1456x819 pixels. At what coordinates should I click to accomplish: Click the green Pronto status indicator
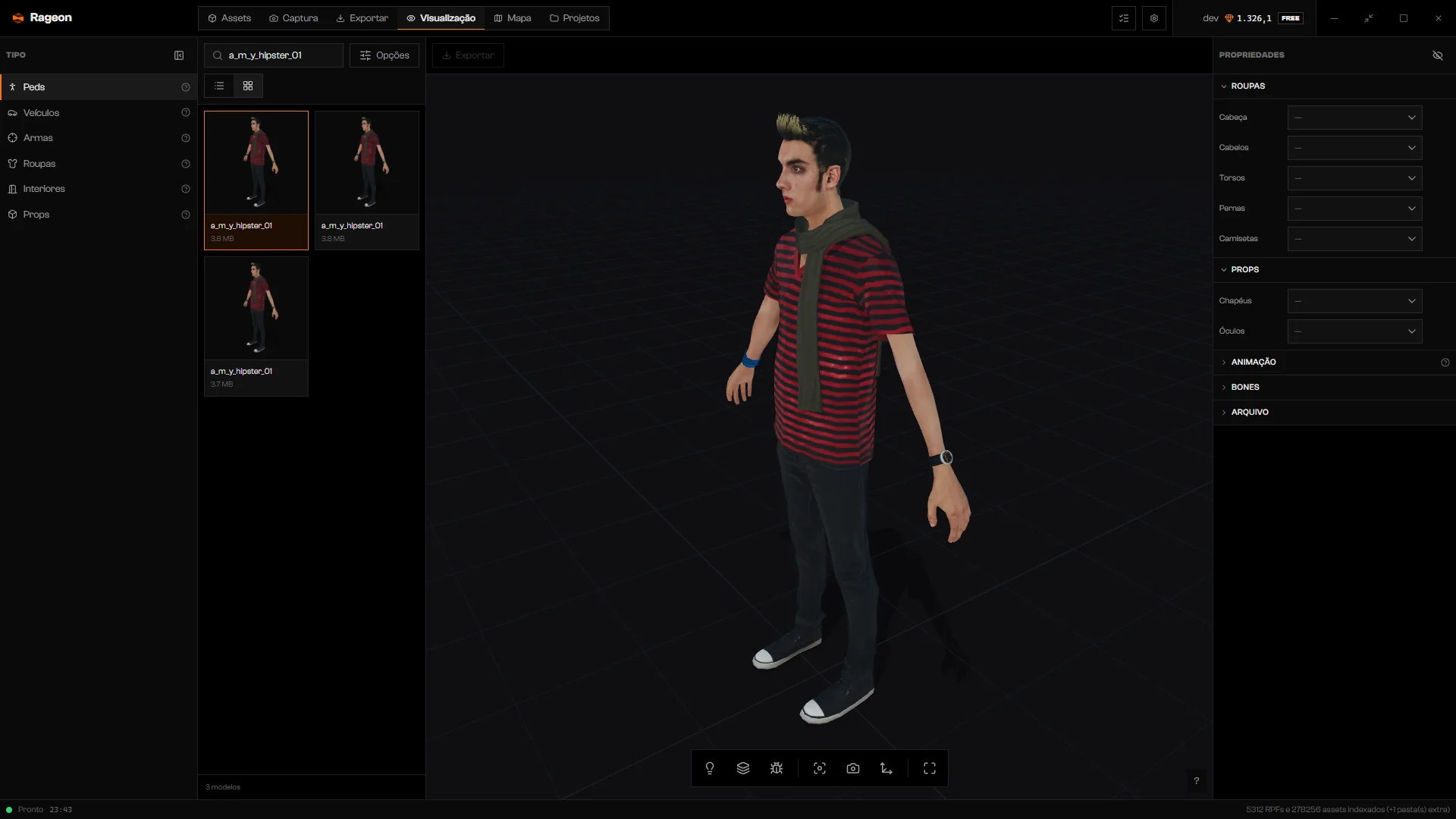pyautogui.click(x=9, y=810)
